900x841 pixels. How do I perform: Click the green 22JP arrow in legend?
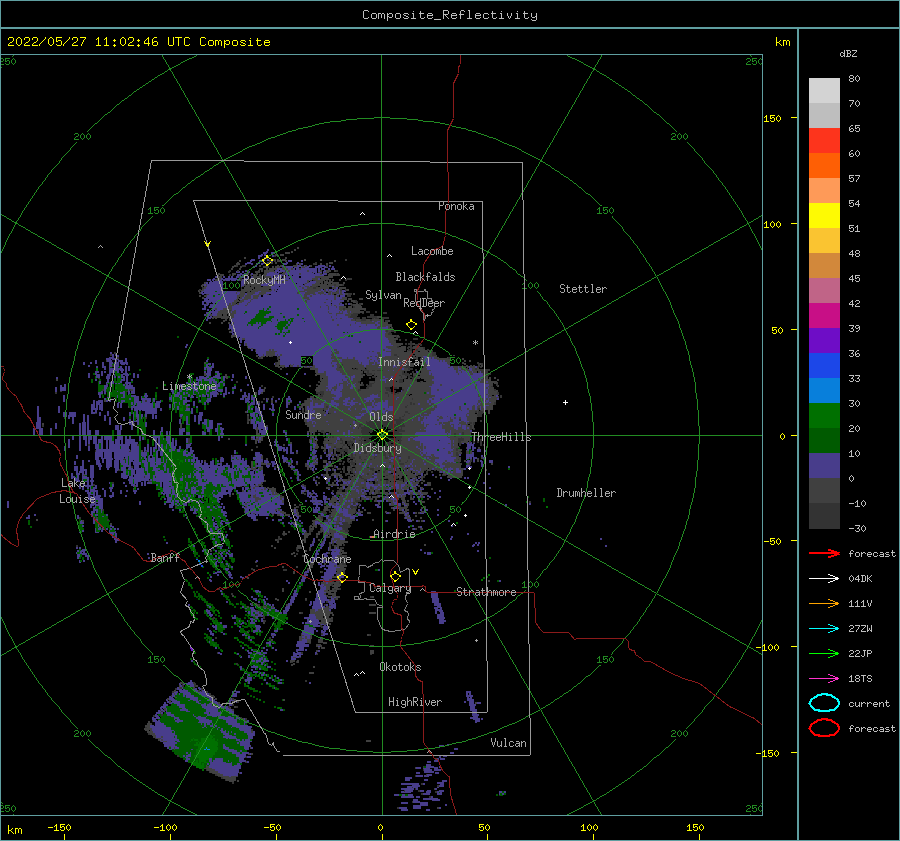824,653
